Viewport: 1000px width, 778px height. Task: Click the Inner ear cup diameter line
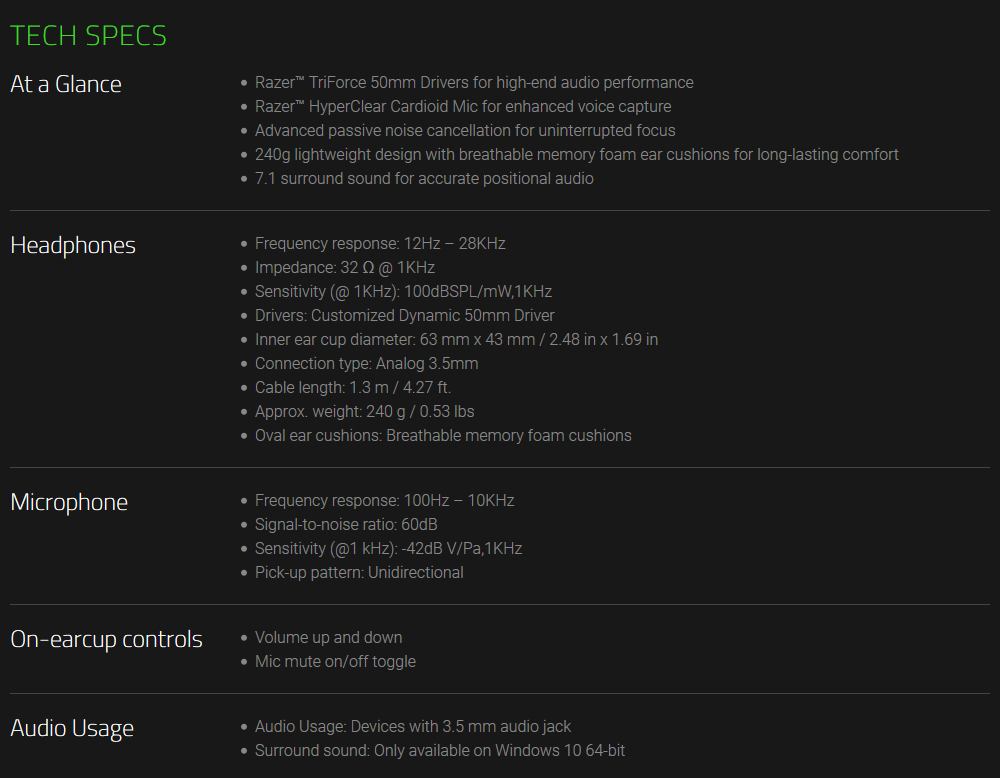tap(456, 340)
